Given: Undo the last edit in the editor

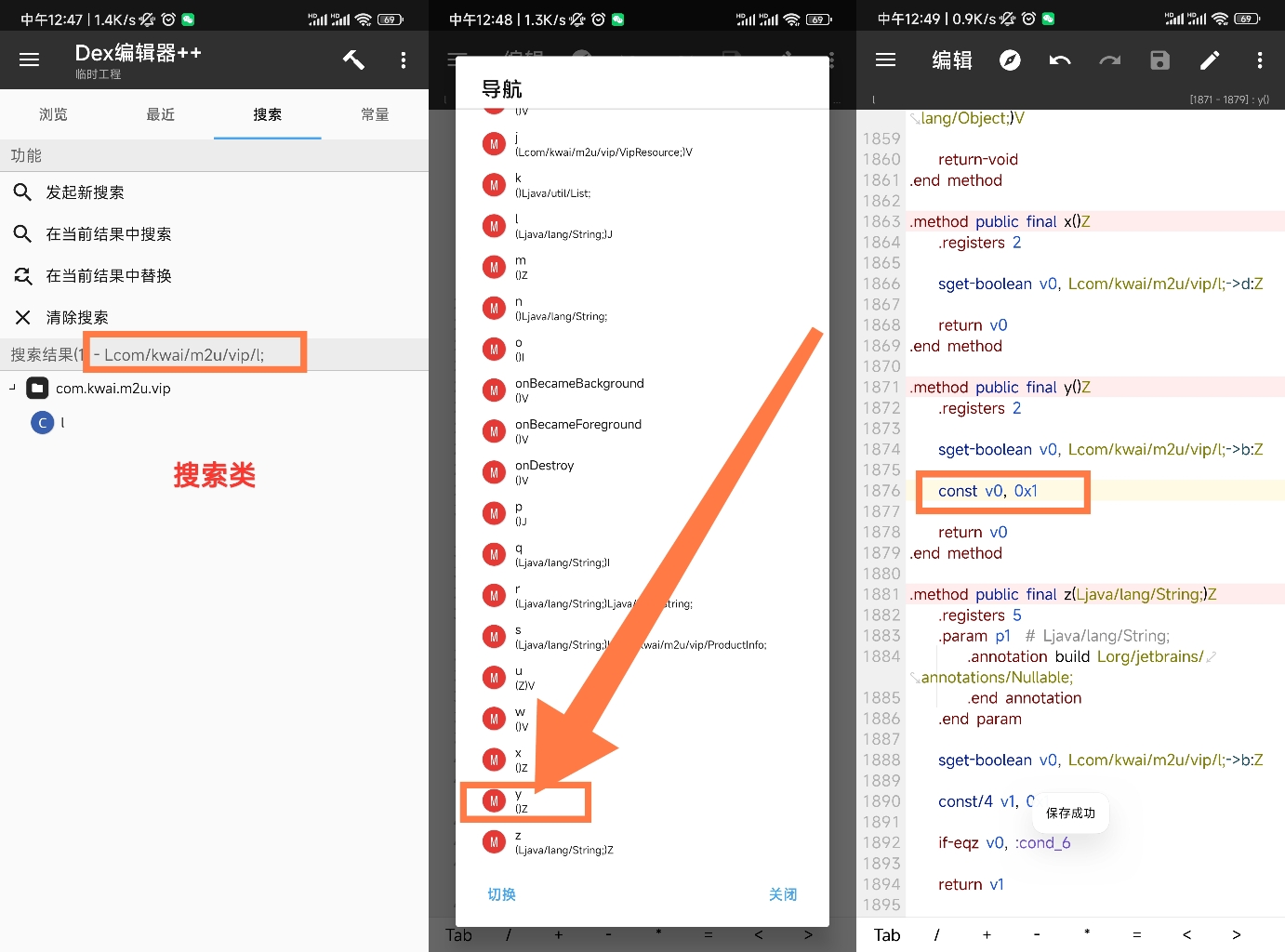Looking at the screenshot, I should click(x=1060, y=60).
